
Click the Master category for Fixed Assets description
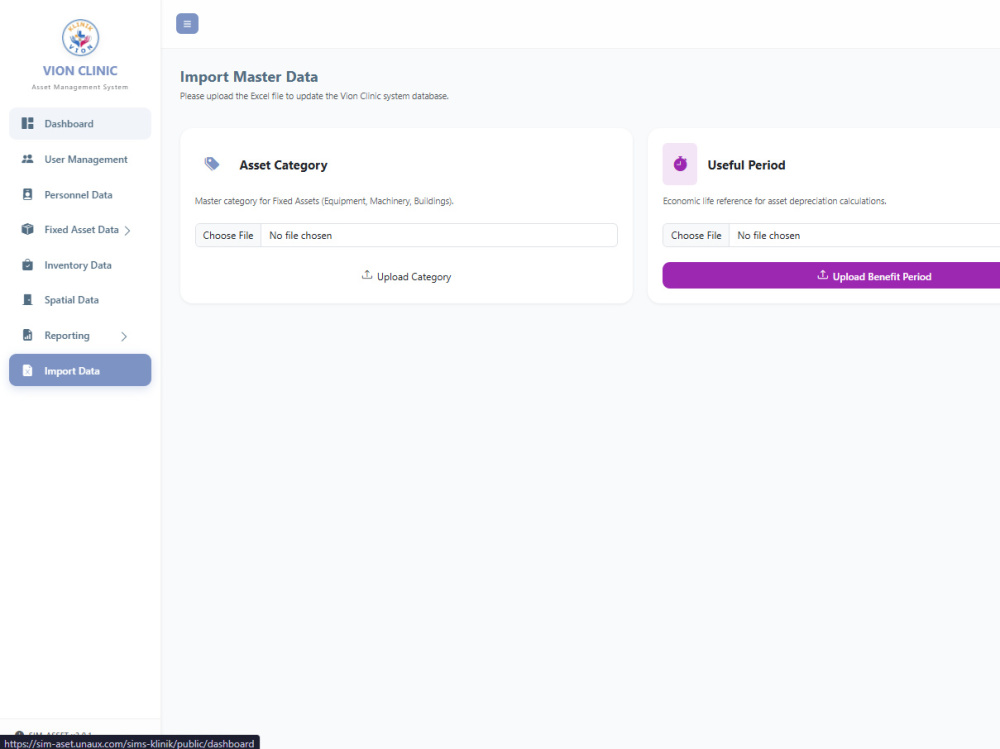click(324, 200)
